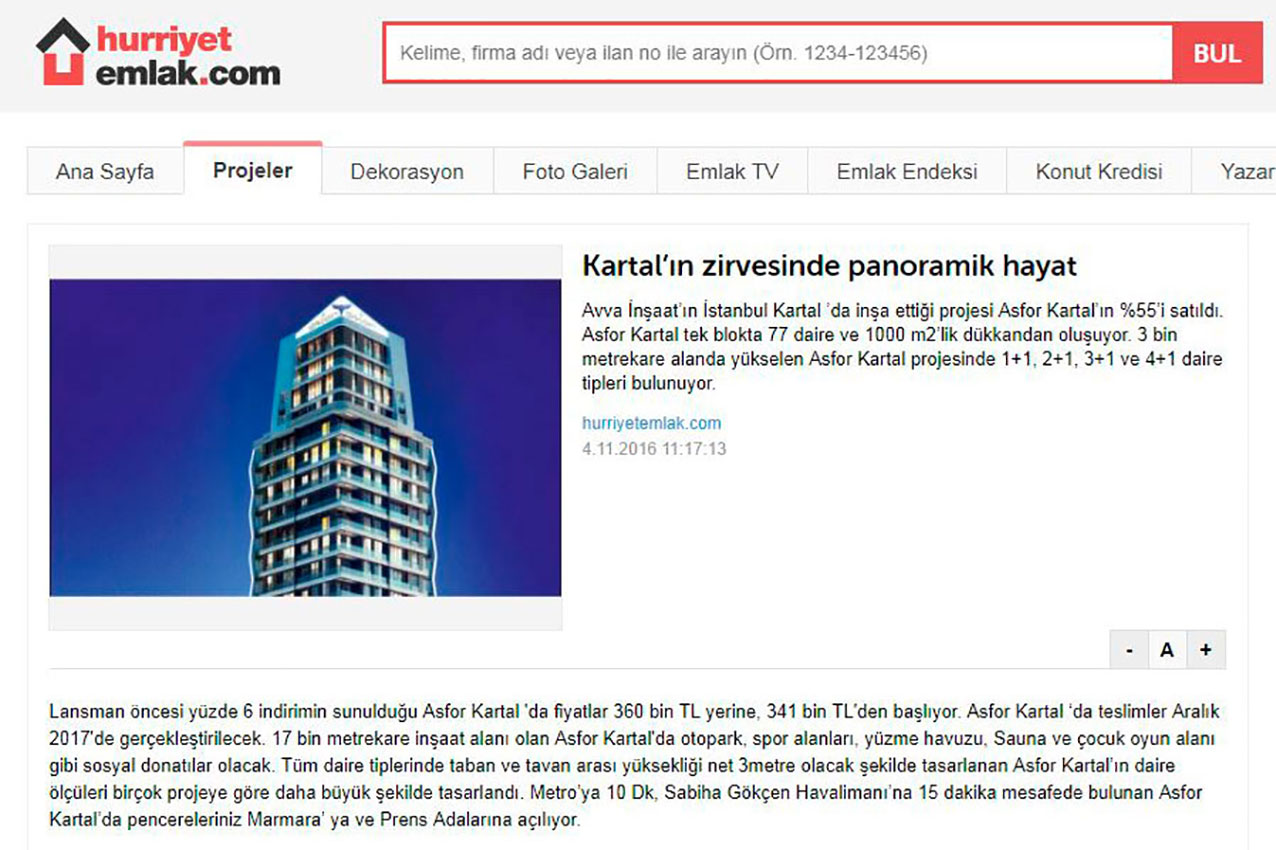Screen dimensions: 1276x850
Task: Open the Emlak TV tab
Action: click(x=732, y=172)
